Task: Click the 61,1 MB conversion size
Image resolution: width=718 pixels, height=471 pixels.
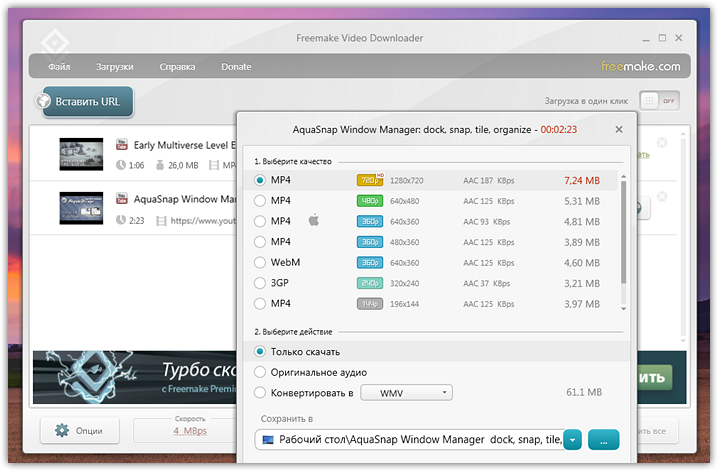Action: pyautogui.click(x=584, y=392)
